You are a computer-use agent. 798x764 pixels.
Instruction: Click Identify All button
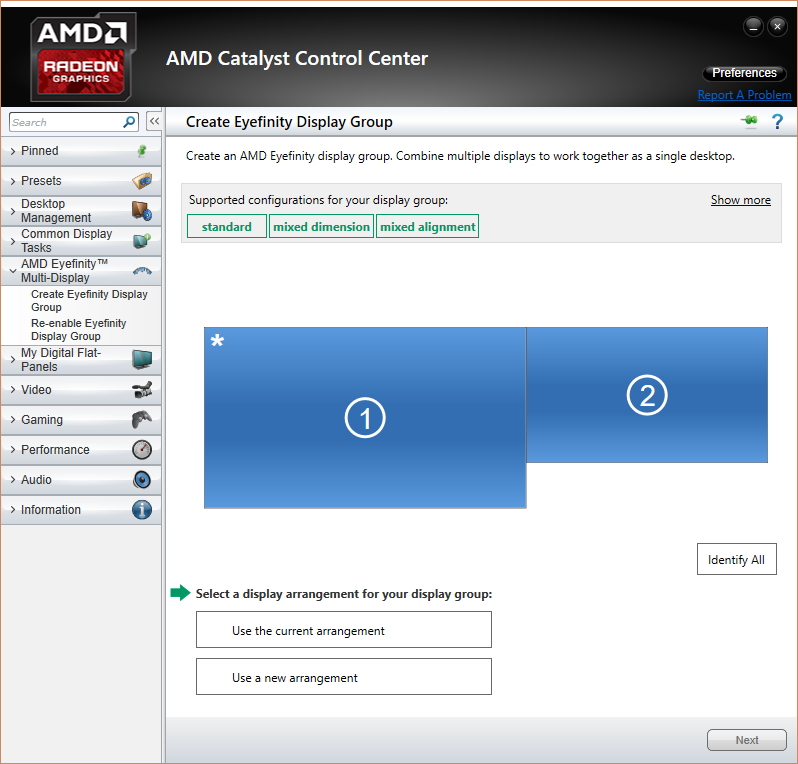[x=736, y=559]
